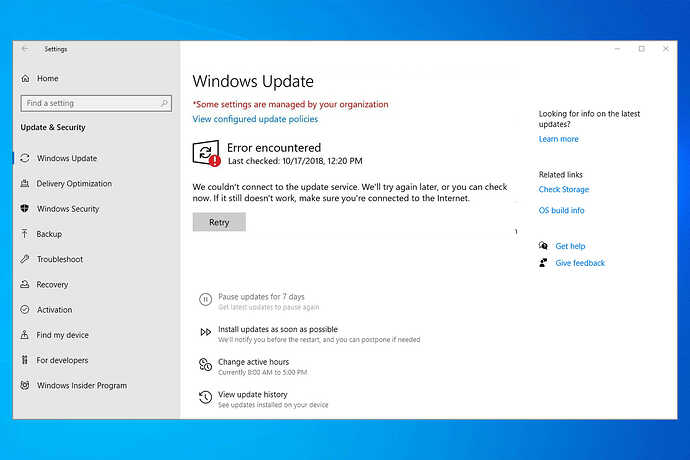The width and height of the screenshot is (690, 460).
Task: Focus the Find a setting search box
Action: 96,103
